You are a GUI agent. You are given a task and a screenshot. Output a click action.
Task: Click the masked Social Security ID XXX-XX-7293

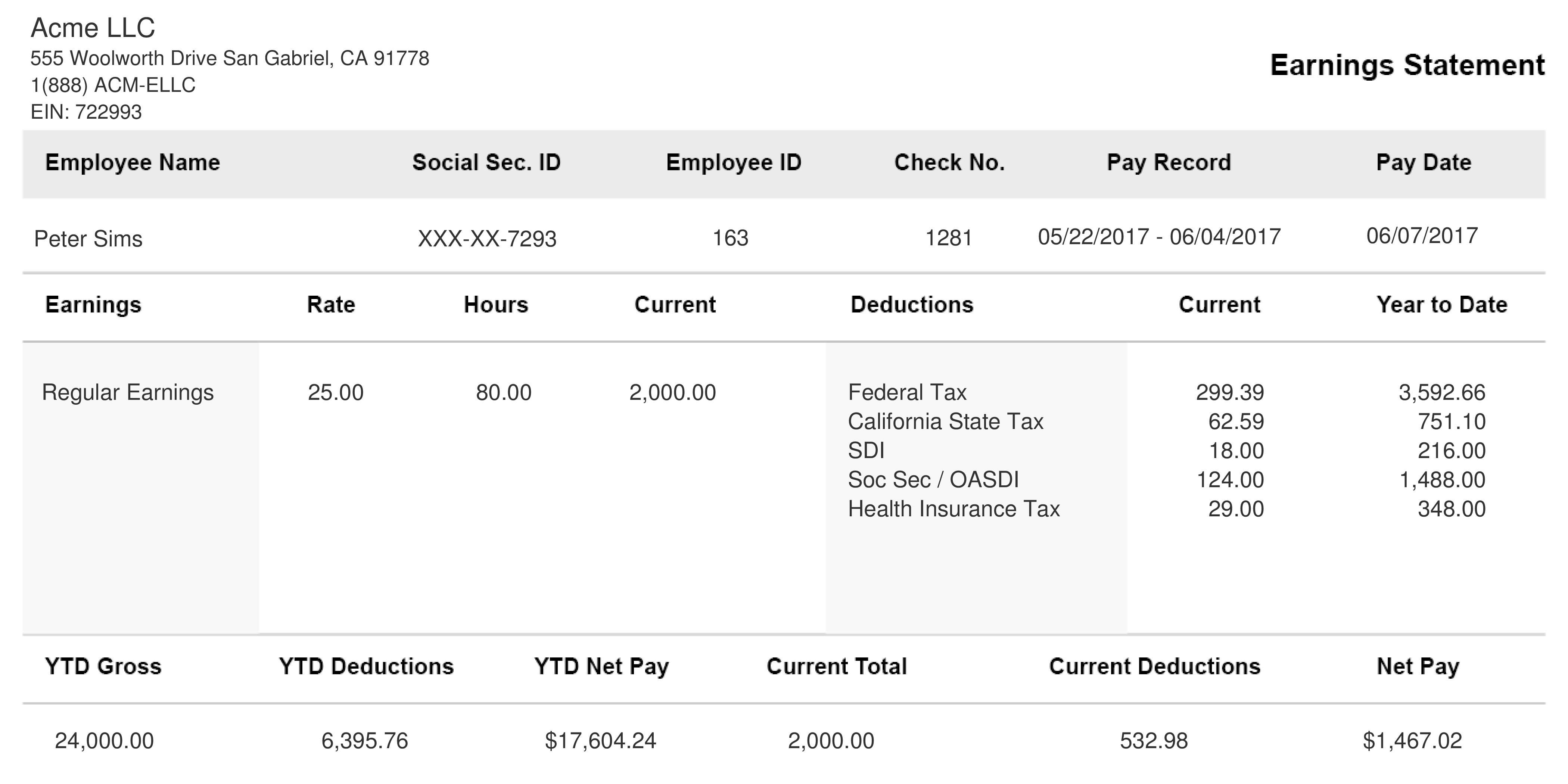(487, 239)
